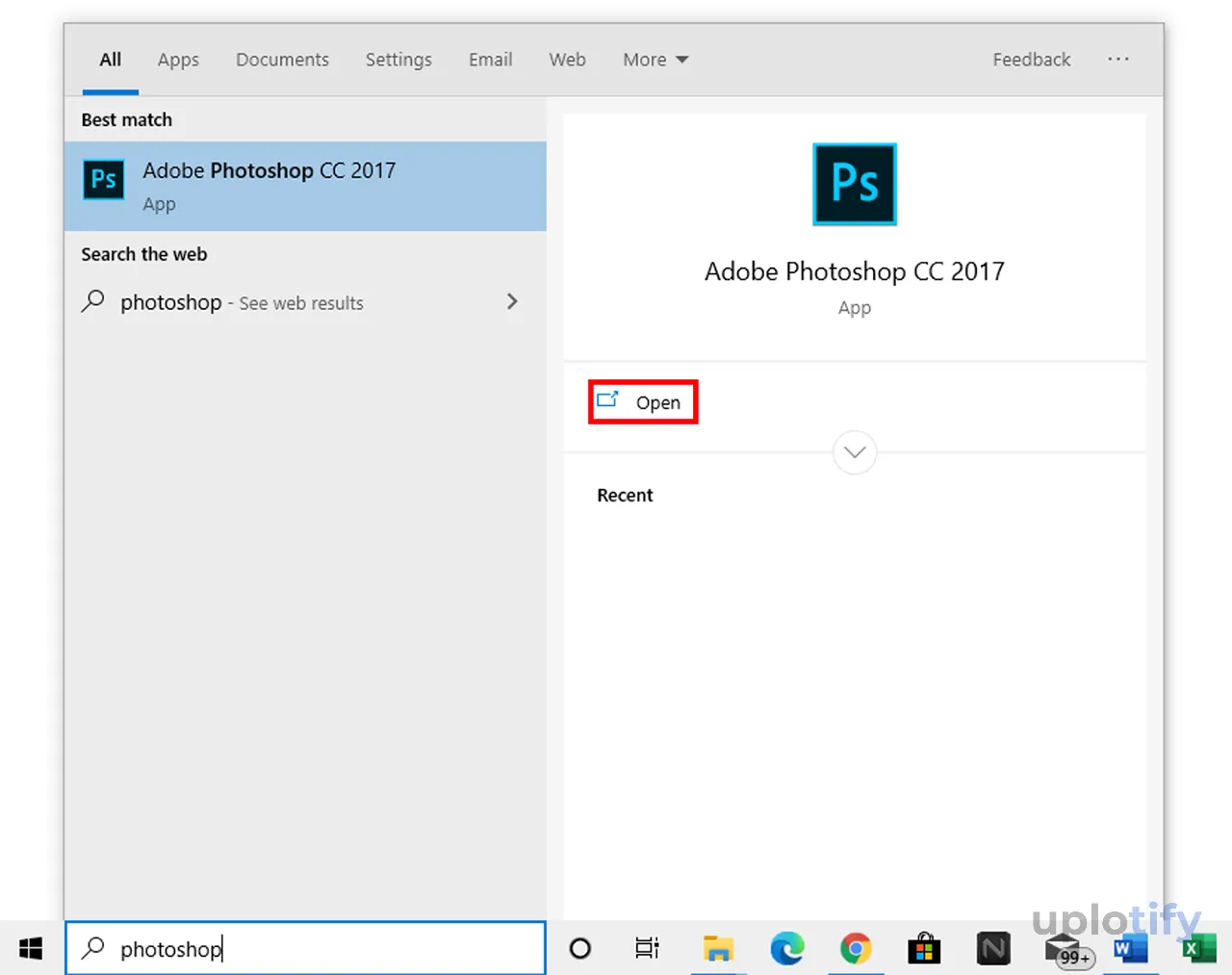Click the small Ps icon in Best match
The width and height of the screenshot is (1232, 975).
coord(104,179)
